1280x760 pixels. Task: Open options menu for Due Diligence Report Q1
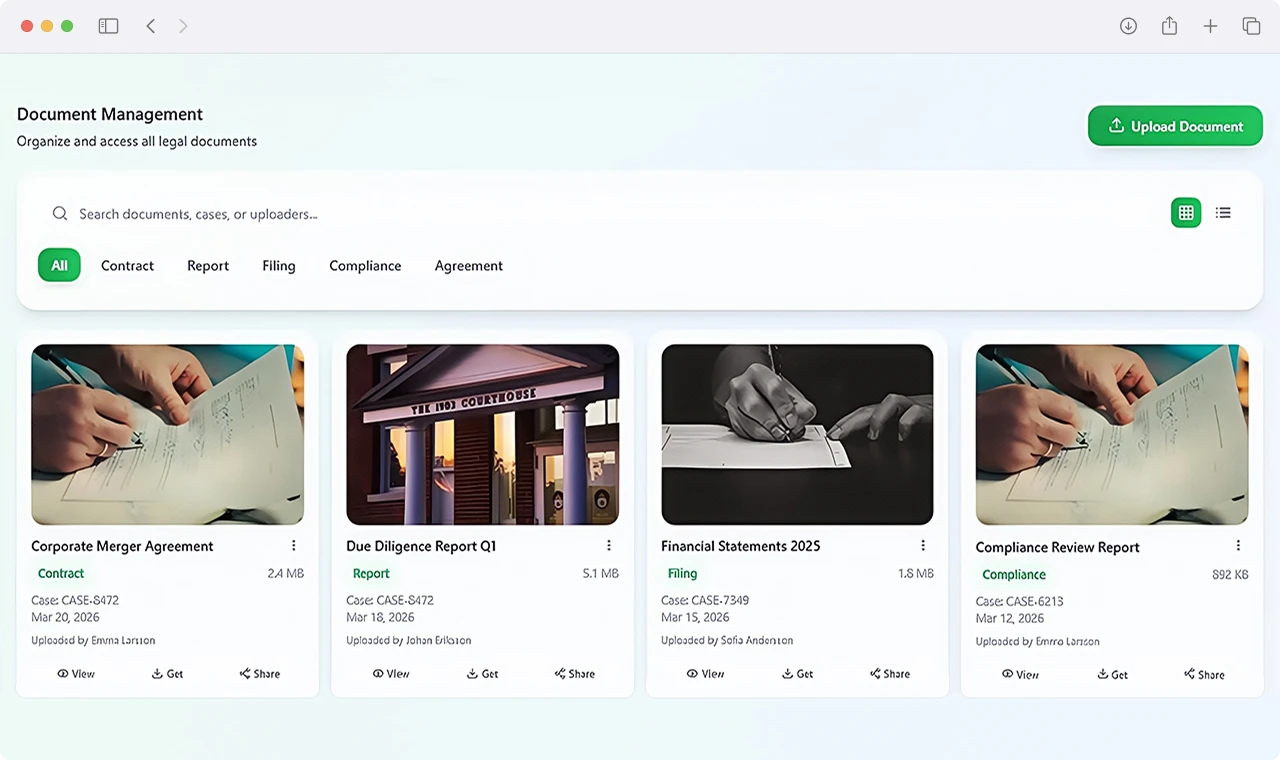click(x=609, y=545)
